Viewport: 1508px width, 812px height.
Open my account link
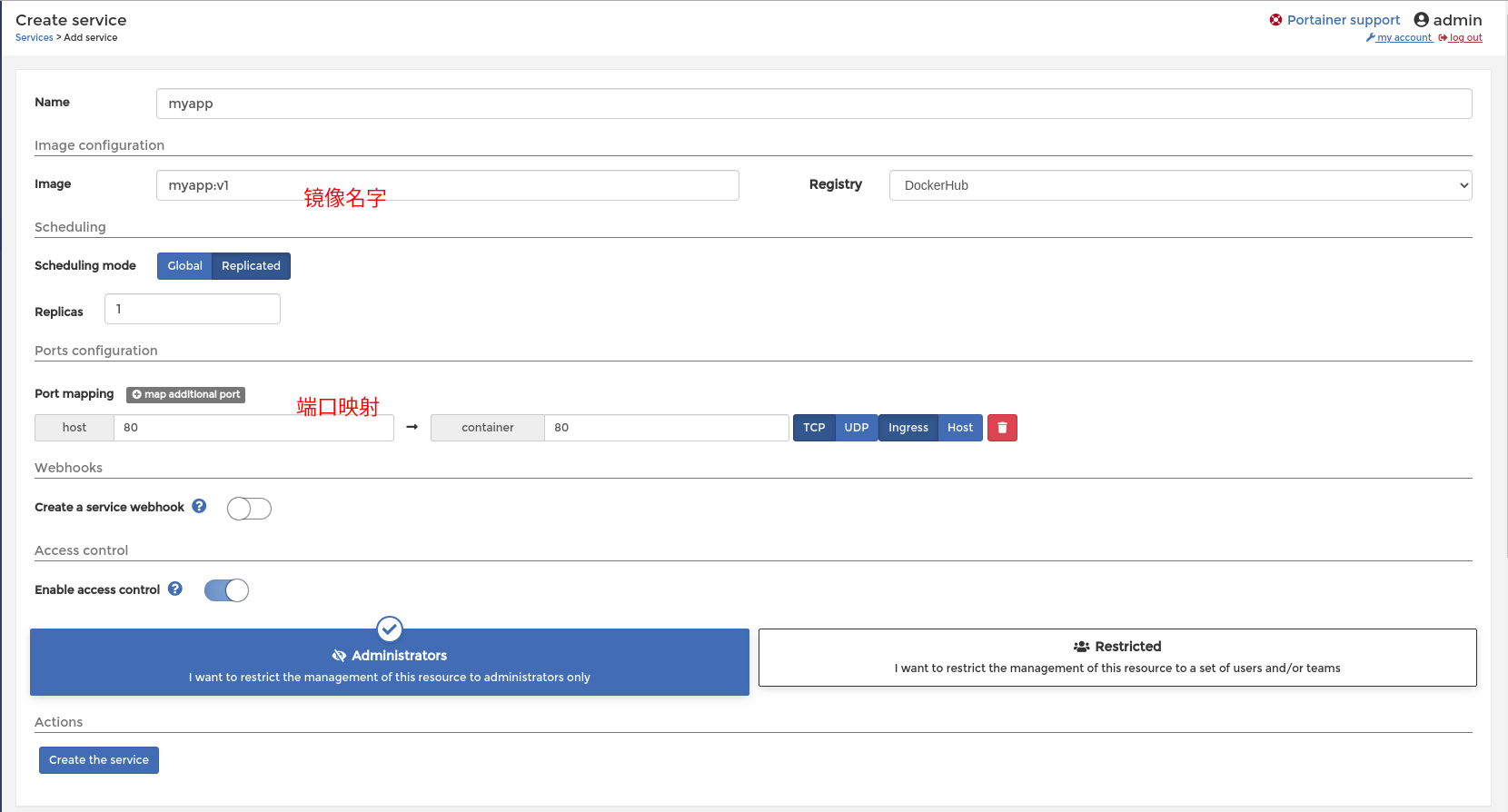pyautogui.click(x=1399, y=38)
